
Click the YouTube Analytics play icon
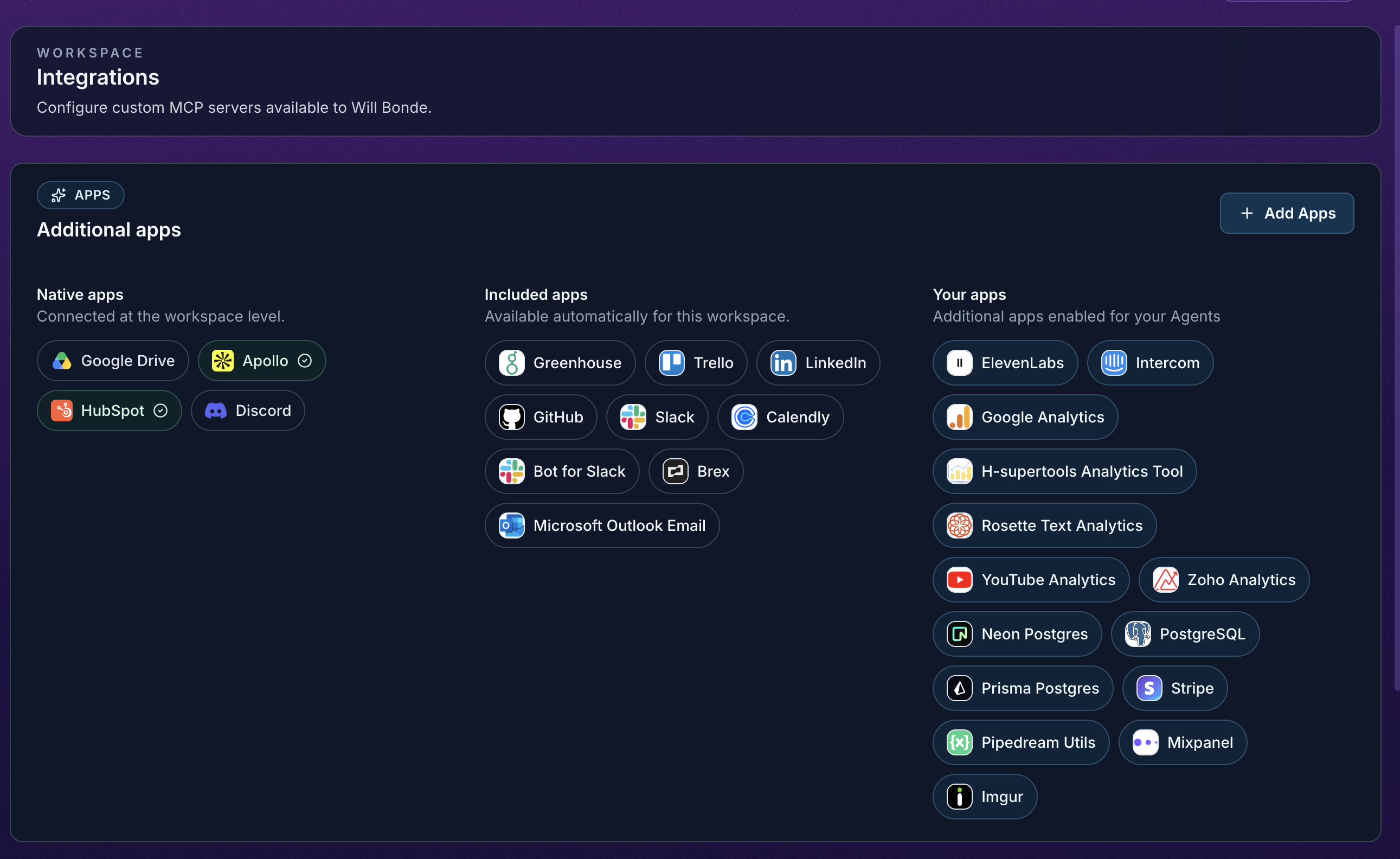tap(960, 580)
